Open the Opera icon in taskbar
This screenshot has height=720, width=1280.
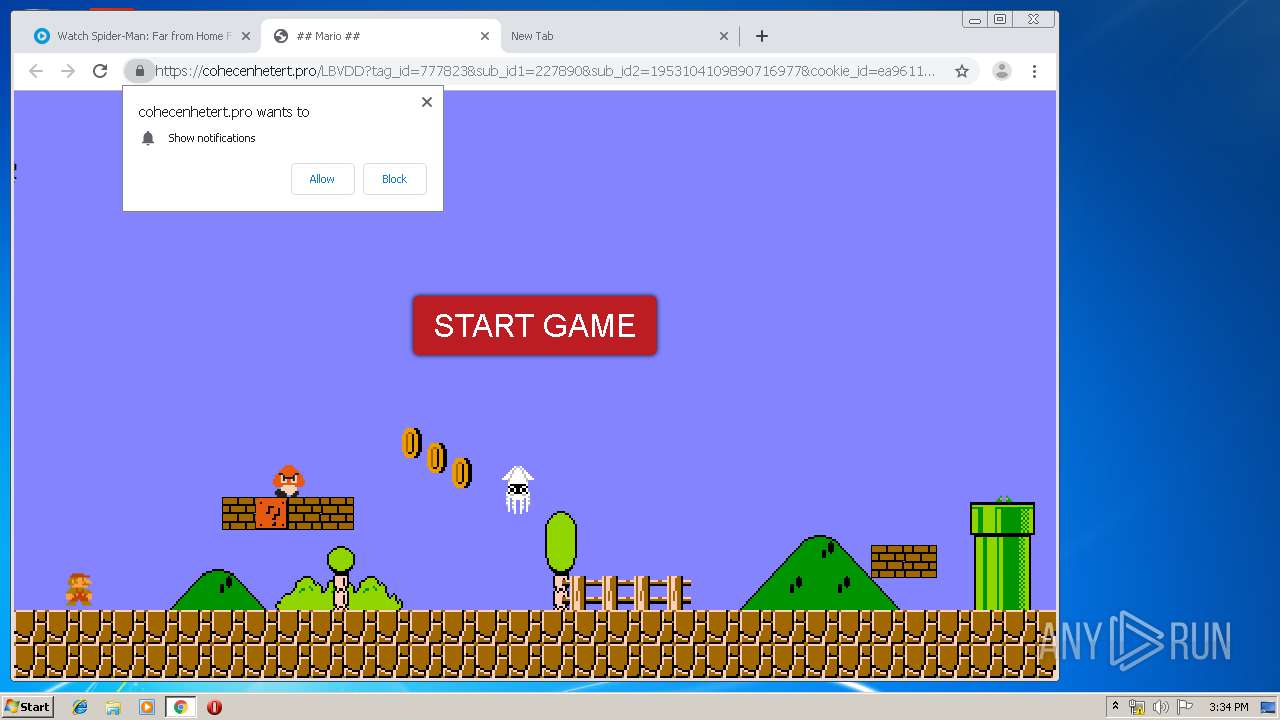(214, 707)
